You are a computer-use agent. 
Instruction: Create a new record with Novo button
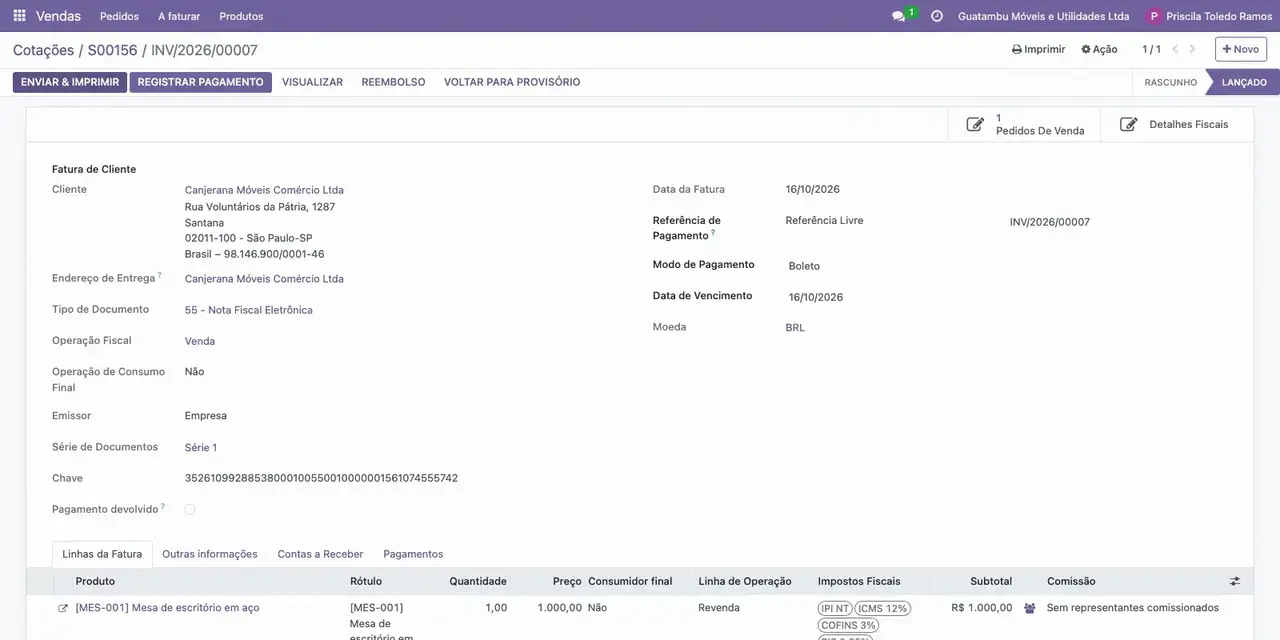tap(1241, 49)
